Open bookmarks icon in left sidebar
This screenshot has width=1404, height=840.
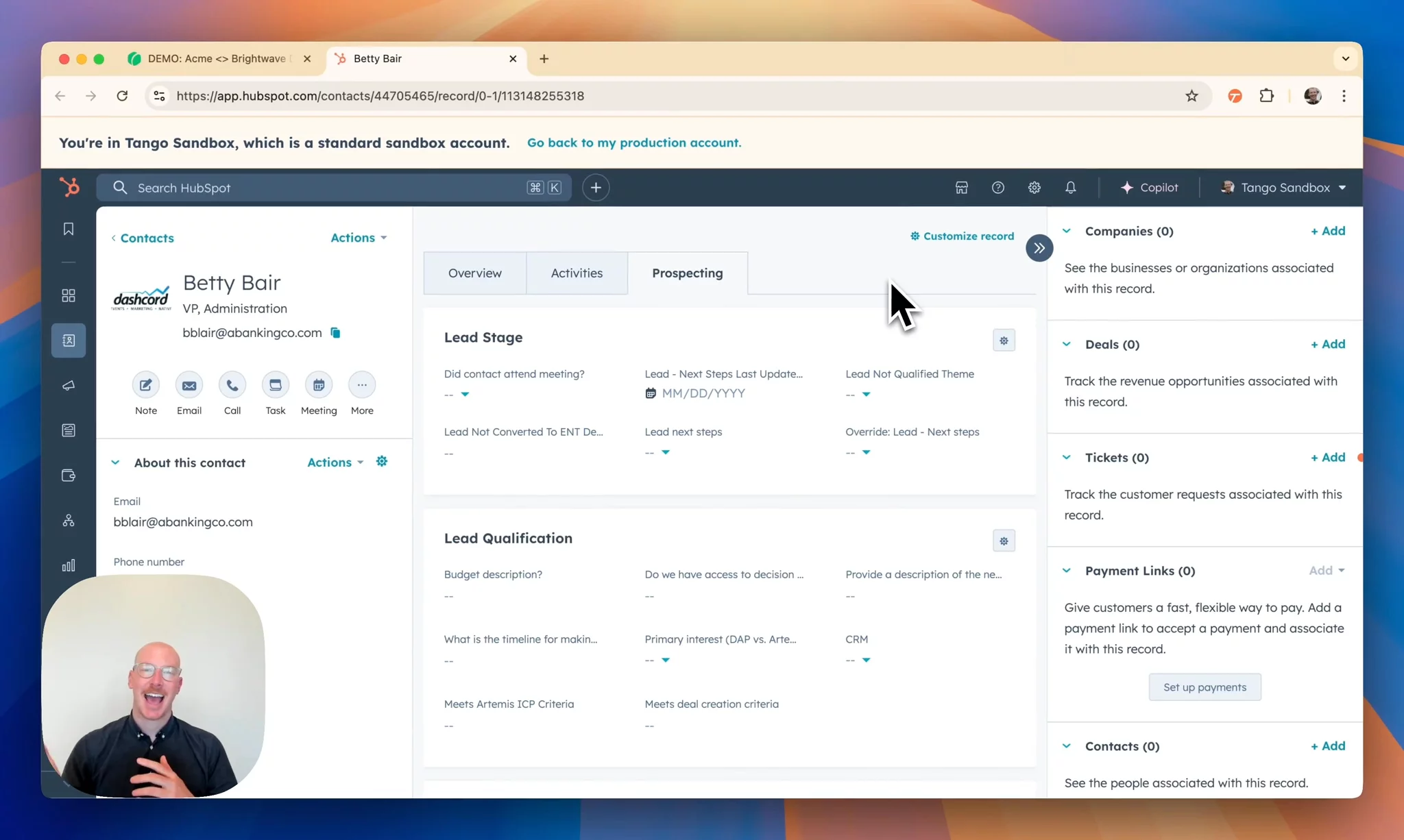click(x=69, y=229)
